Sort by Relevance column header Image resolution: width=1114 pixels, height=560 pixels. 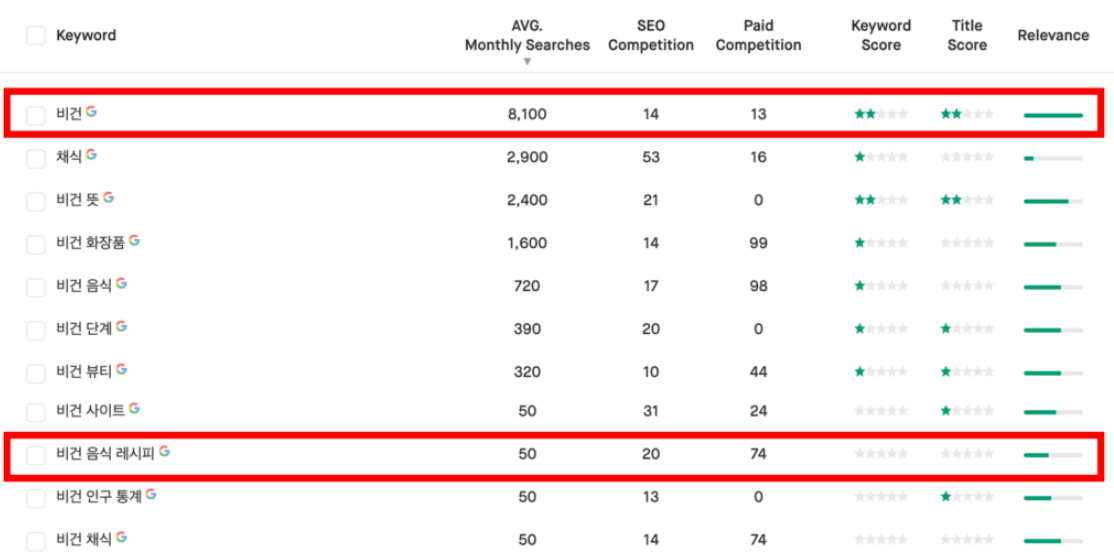coord(1053,36)
